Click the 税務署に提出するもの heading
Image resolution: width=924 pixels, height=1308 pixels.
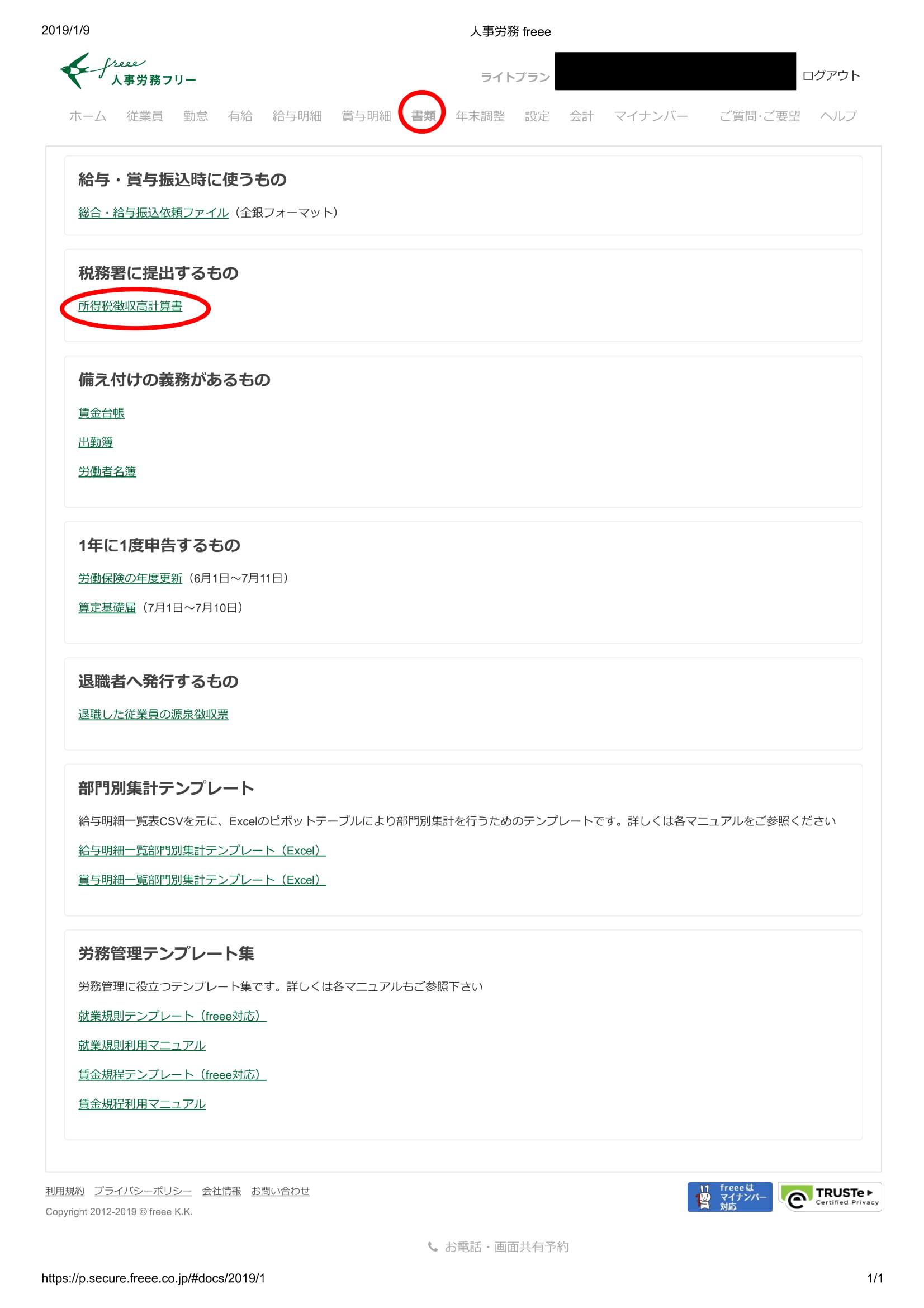pyautogui.click(x=158, y=273)
